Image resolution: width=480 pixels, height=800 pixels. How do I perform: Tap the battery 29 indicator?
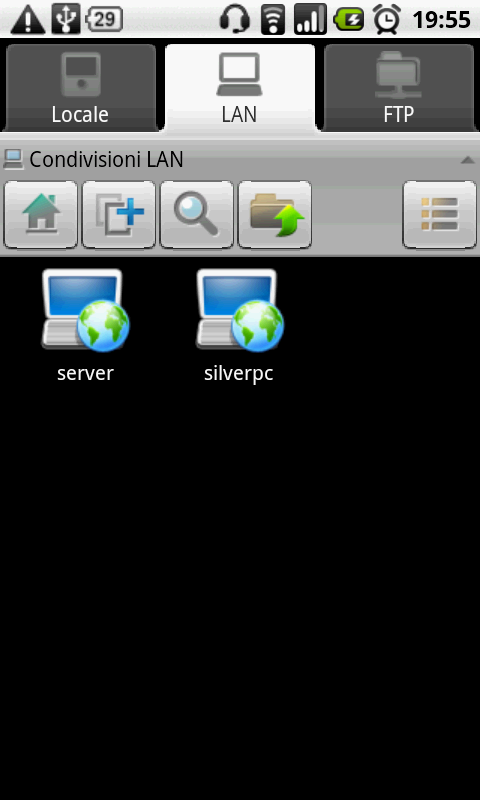click(x=104, y=20)
